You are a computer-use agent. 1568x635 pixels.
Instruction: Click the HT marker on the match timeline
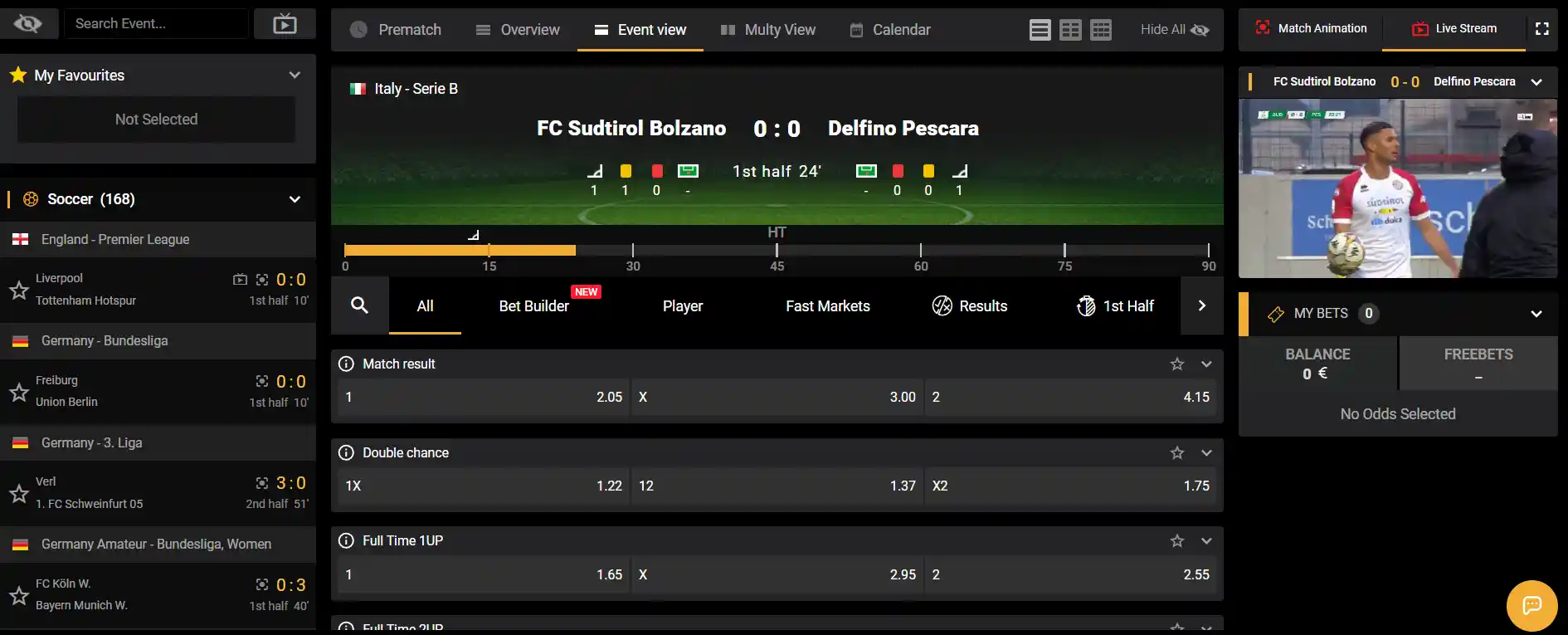(x=777, y=232)
